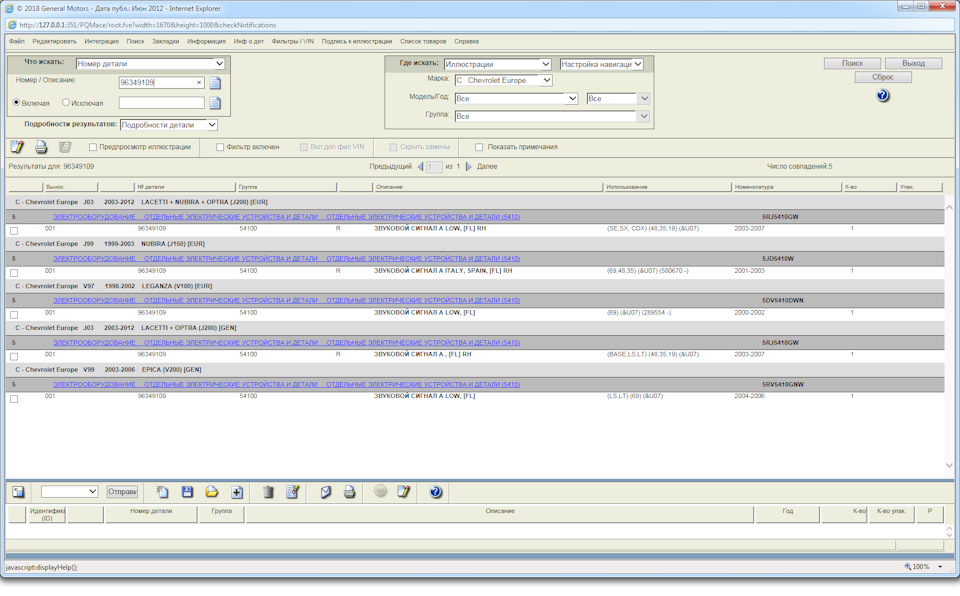Image resolution: width=960 pixels, height=596 pixels.
Task: Enable the Предпросмотр иллюстрации checkbox
Action: (93, 147)
